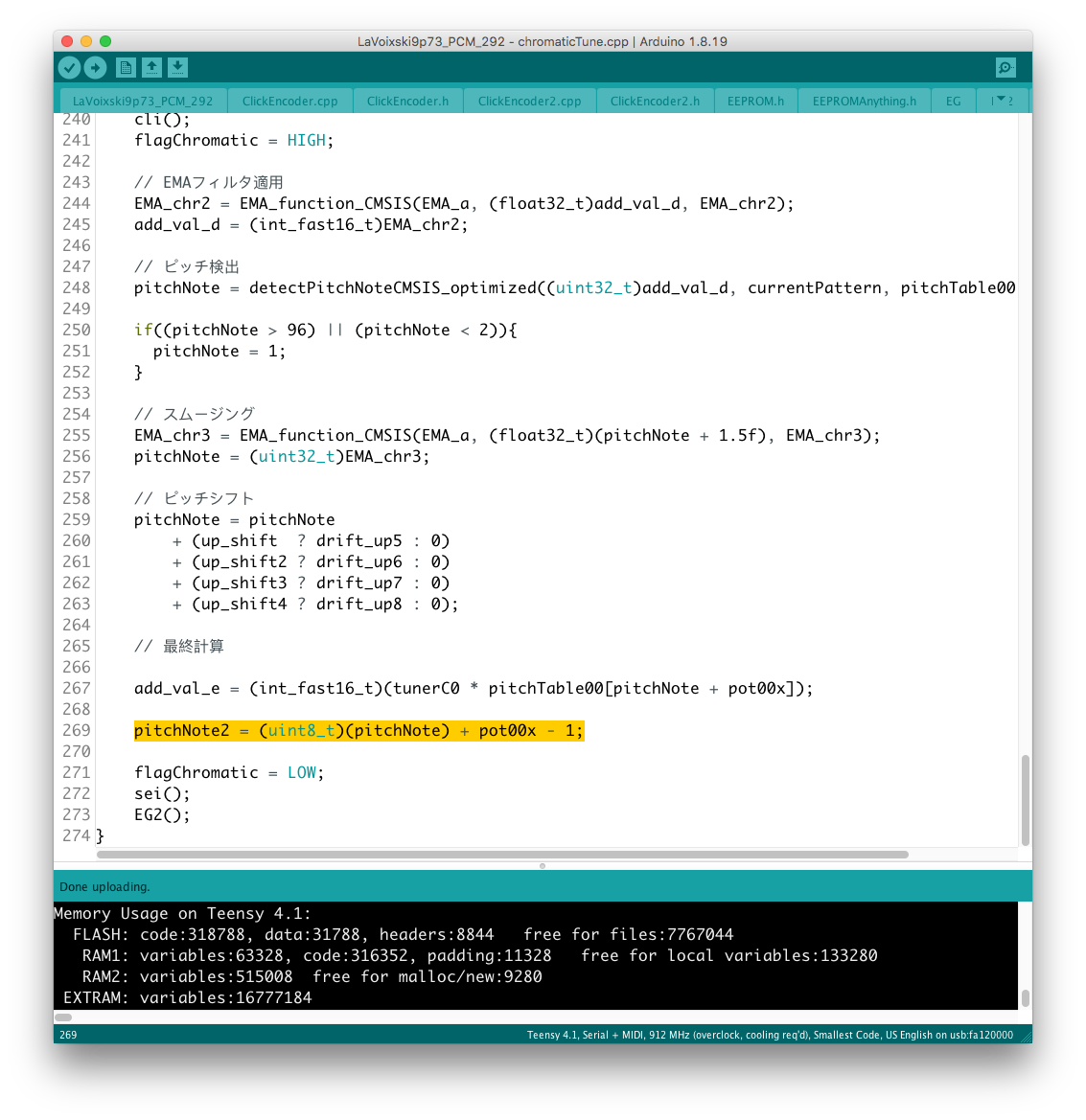Image resolution: width=1086 pixels, height=1120 pixels.
Task: Open the EEPROMAnything.h tab
Action: click(864, 101)
